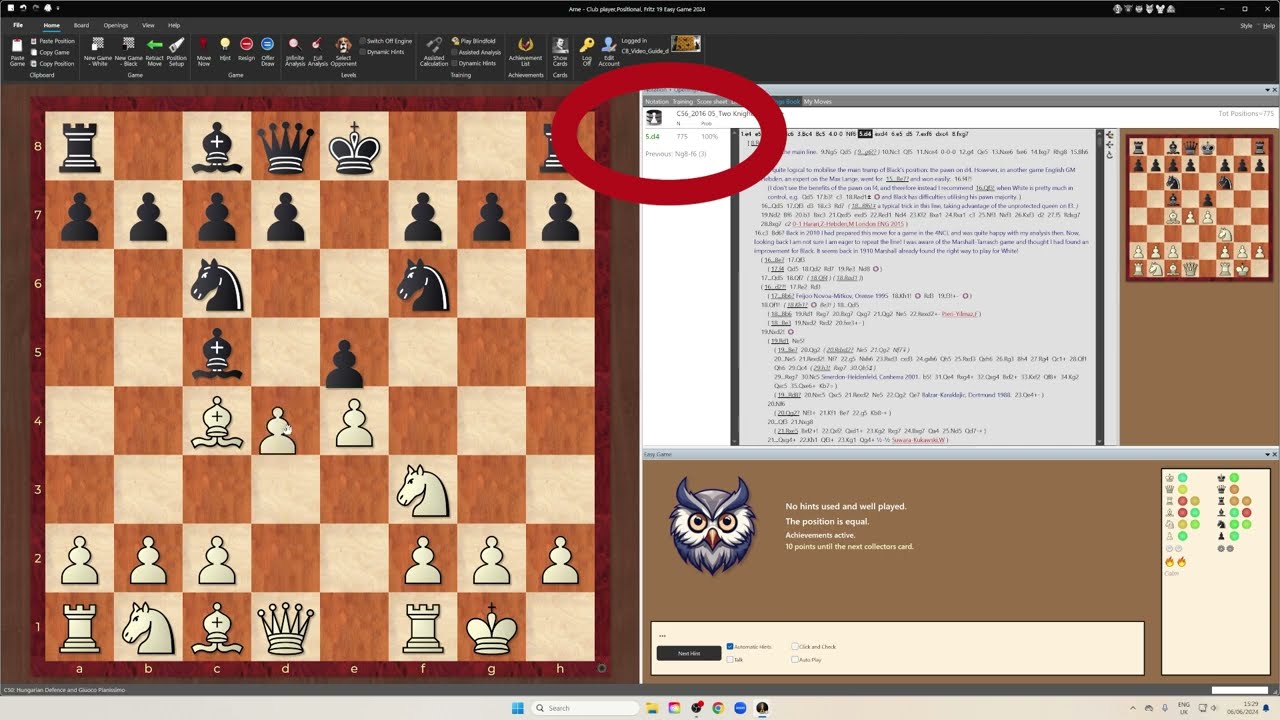The width and height of the screenshot is (1280, 720).
Task: Open Assisted Calculation
Action: coord(433,52)
